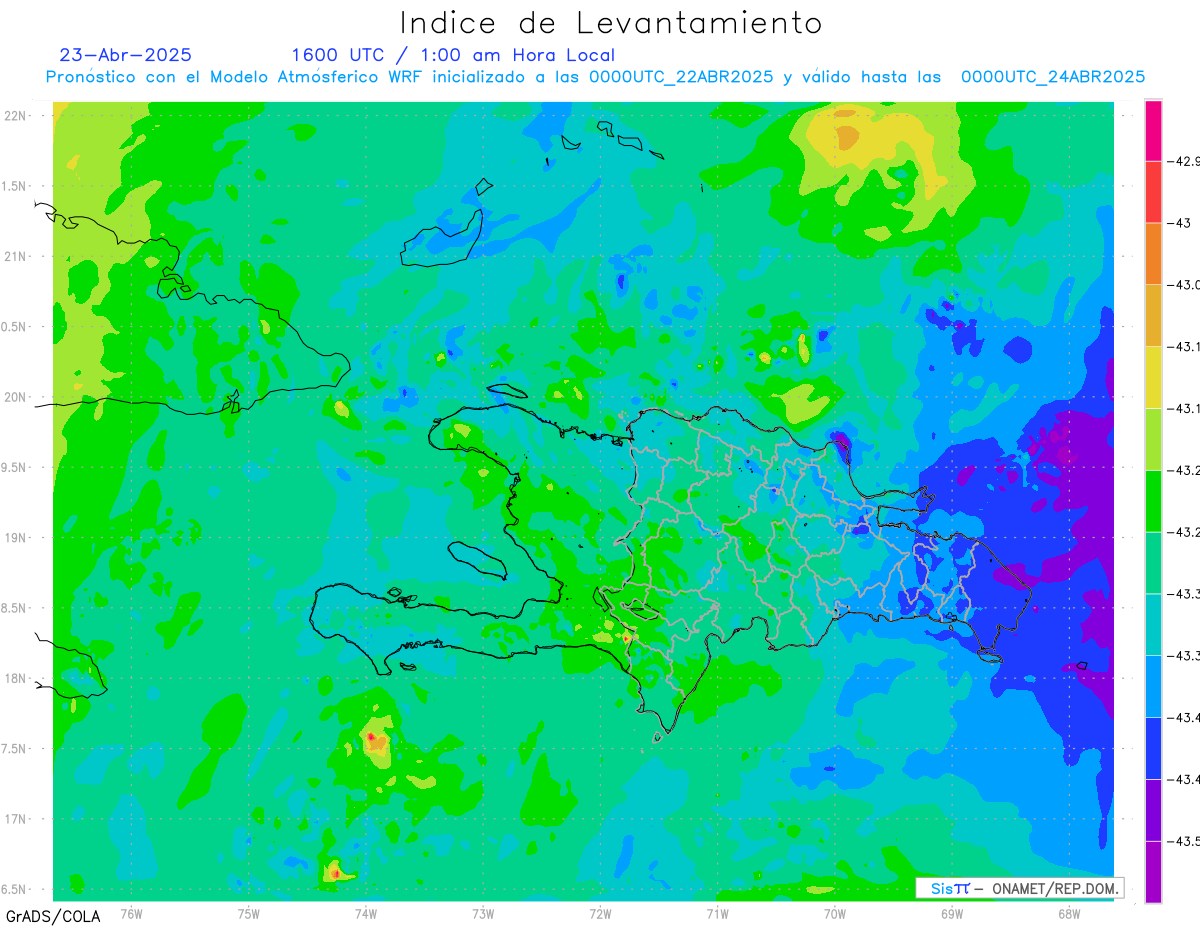The height and width of the screenshot is (927, 1200).
Task: Click the '19N' latitude label
Action: [17, 538]
